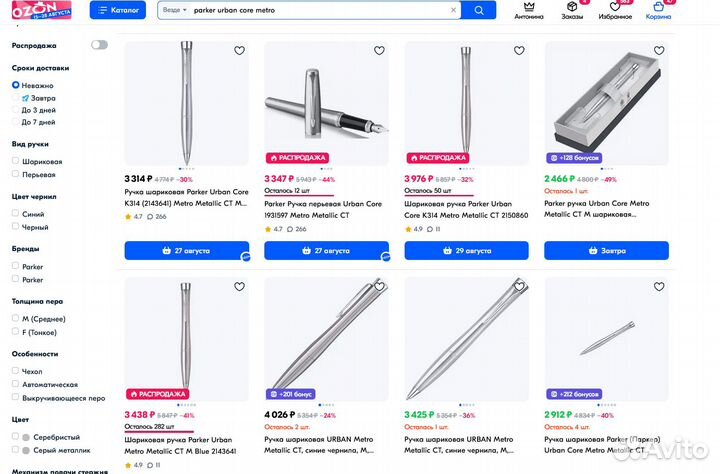Image resolution: width=720 pixels, height=474 pixels.
Task: Add fountain pen 1931597 to favorites heart
Action: (x=379, y=51)
